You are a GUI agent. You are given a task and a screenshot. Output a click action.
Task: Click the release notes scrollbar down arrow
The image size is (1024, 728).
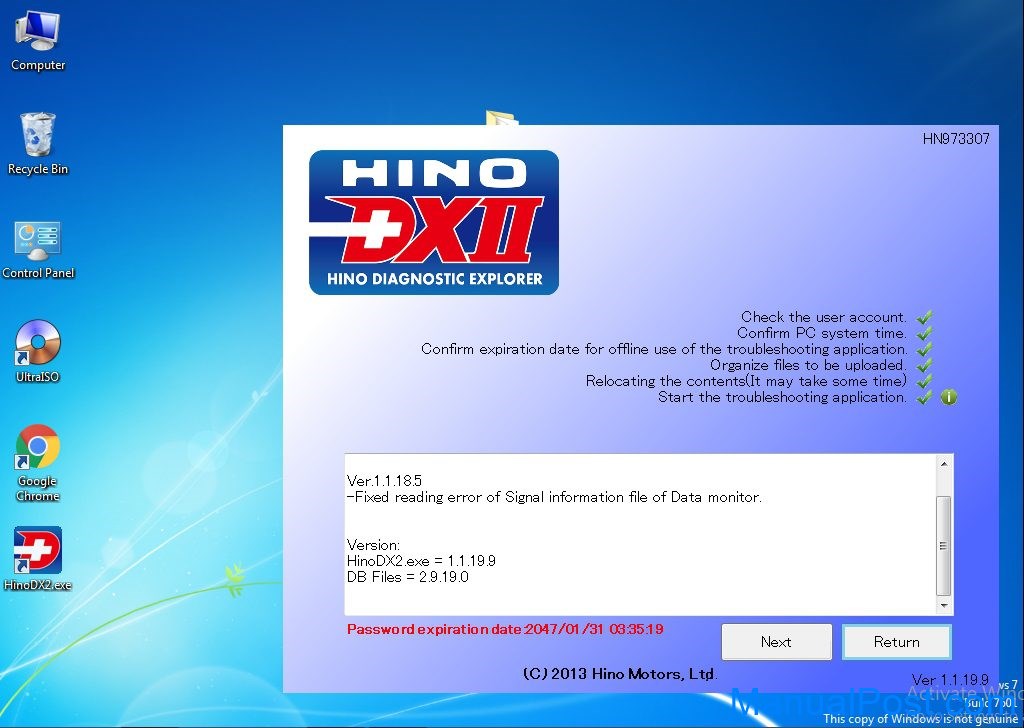(x=944, y=606)
